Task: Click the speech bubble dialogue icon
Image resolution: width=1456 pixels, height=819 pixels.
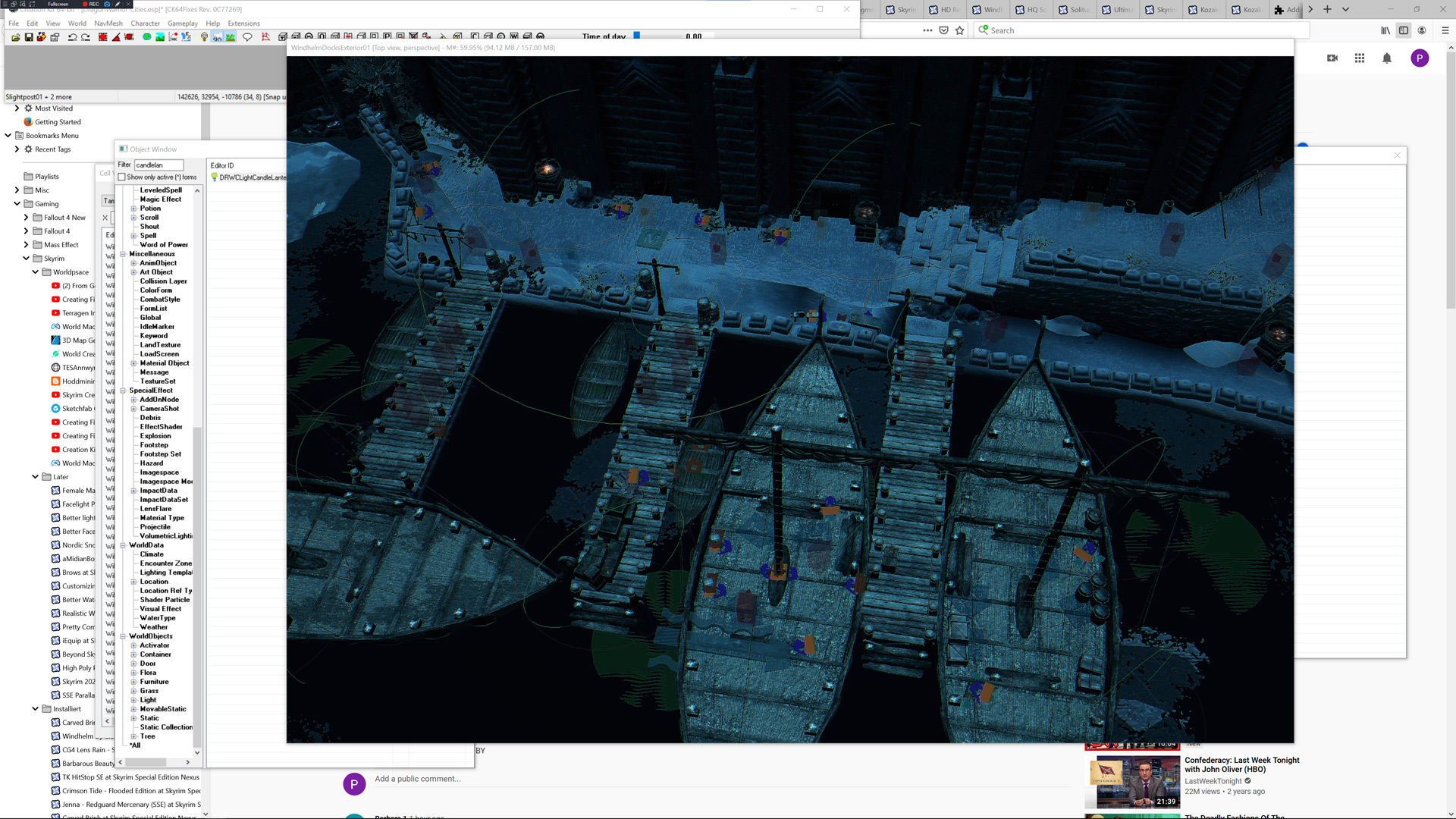Action: tap(247, 37)
